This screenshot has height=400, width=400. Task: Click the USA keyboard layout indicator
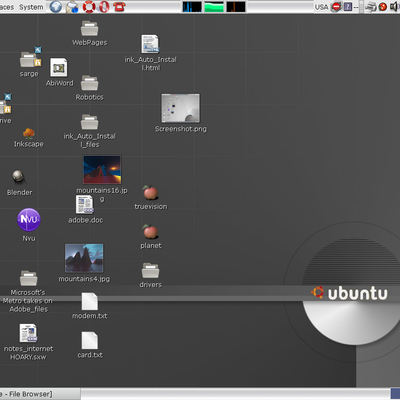coord(321,7)
